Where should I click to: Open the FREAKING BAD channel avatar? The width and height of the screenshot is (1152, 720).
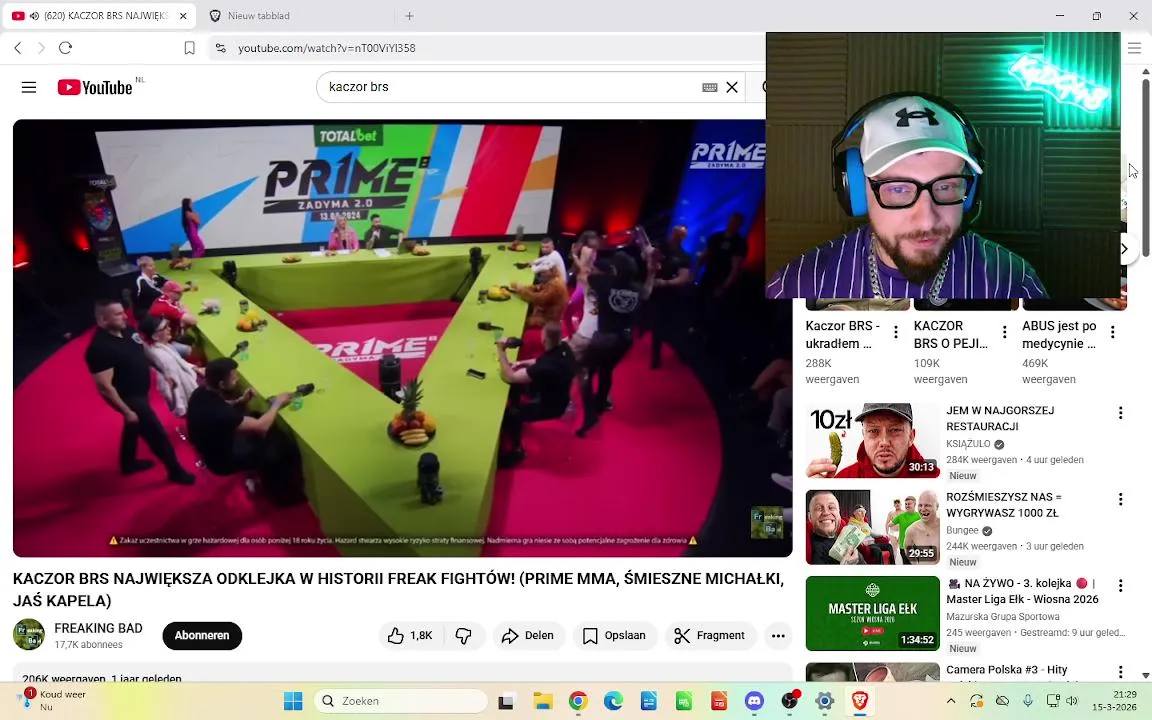point(29,635)
